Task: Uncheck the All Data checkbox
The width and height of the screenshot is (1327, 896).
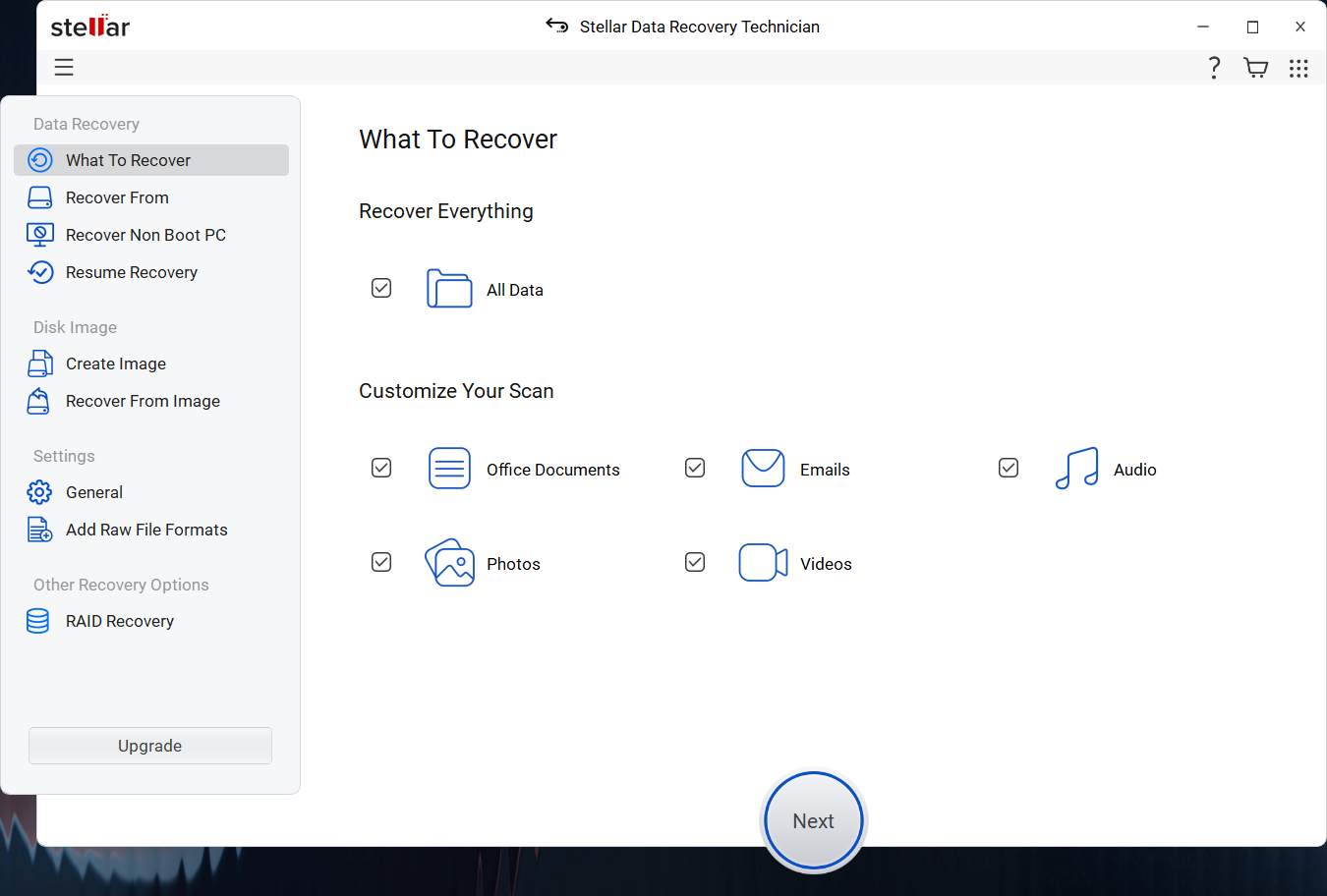Action: click(381, 288)
